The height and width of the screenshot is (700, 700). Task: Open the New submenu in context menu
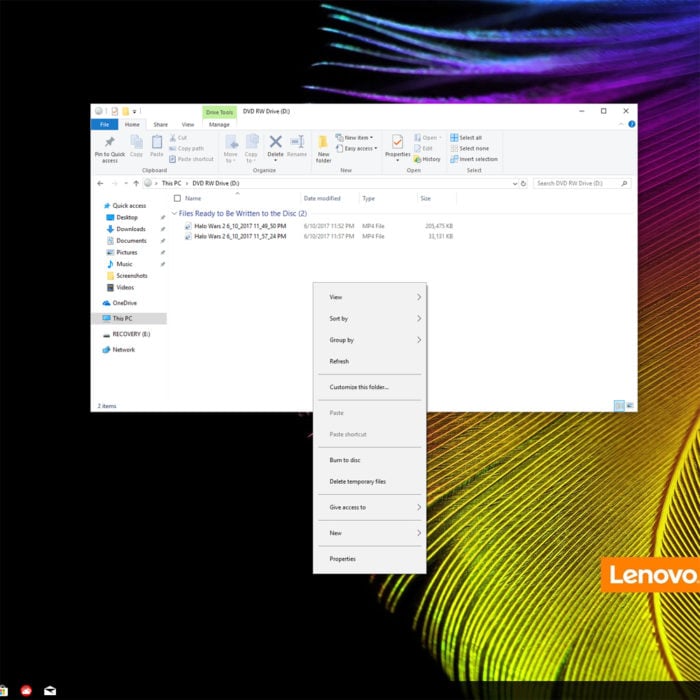pos(370,533)
